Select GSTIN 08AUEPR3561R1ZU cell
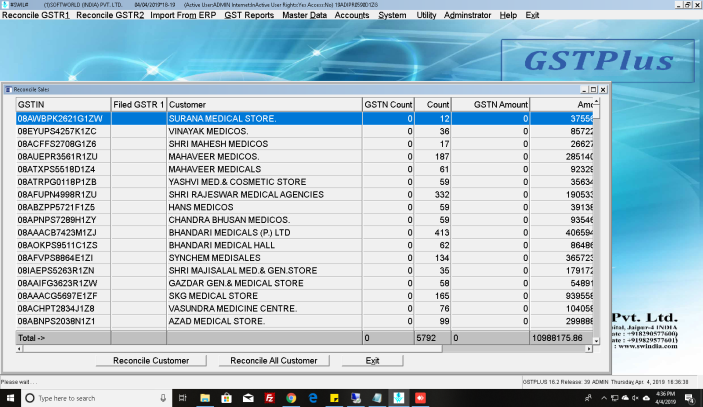The height and width of the screenshot is (407, 703). point(63,156)
